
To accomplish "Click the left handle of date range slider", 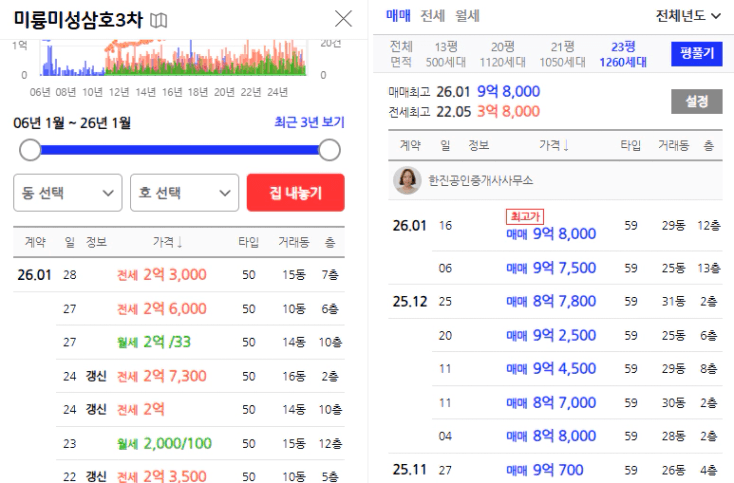I will [x=30, y=150].
